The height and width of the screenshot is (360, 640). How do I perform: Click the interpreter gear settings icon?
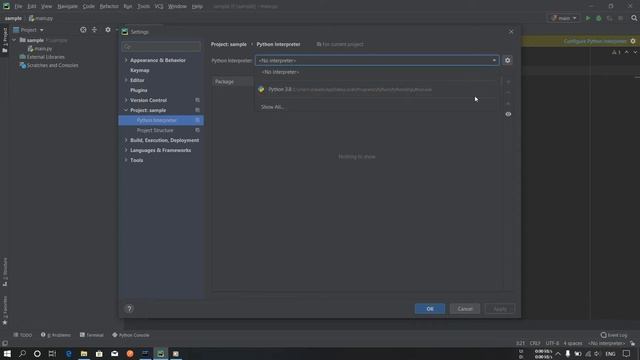[507, 60]
